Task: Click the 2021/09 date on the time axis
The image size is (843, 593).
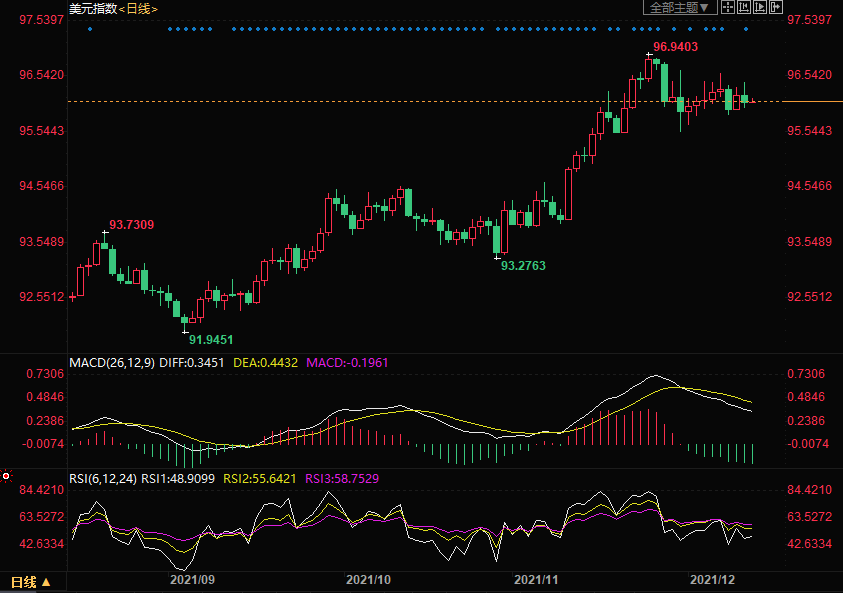Action: tap(192, 579)
